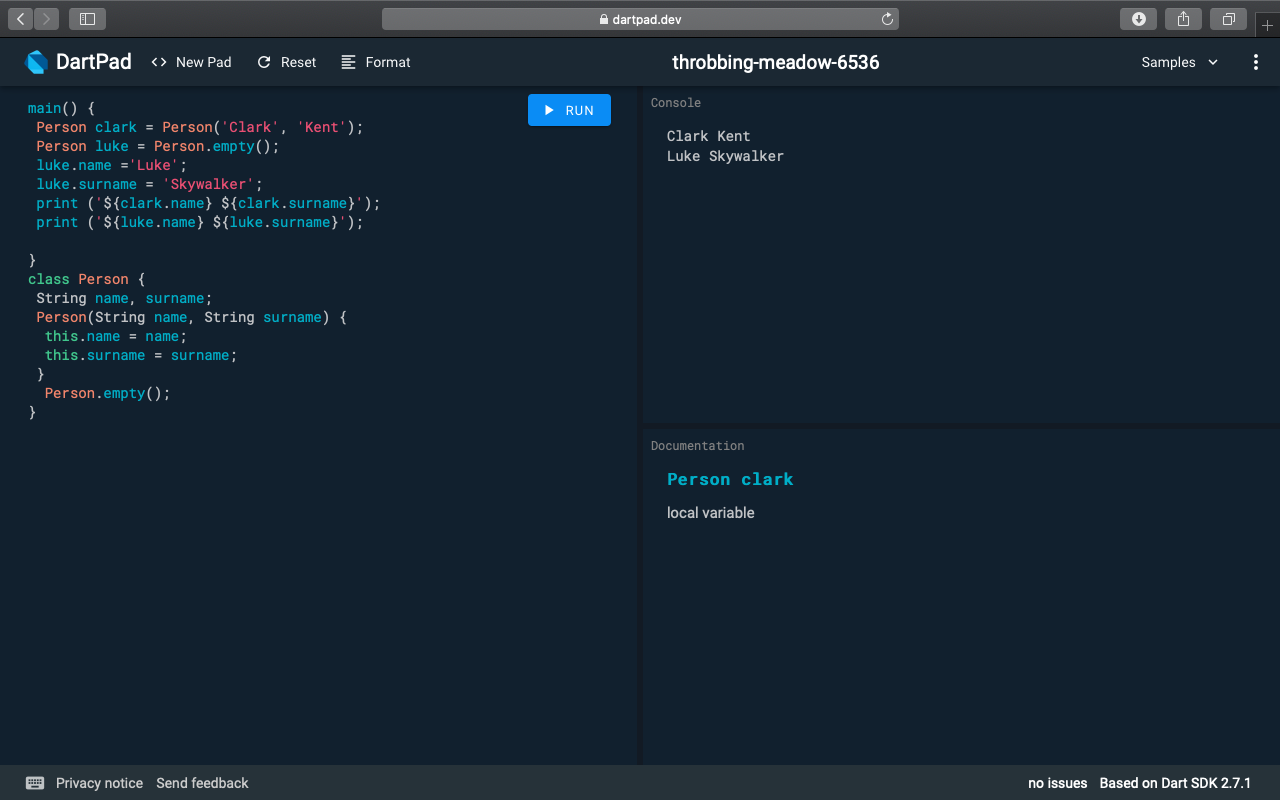
Task: Click the Reset circular arrow icon
Action: (264, 62)
